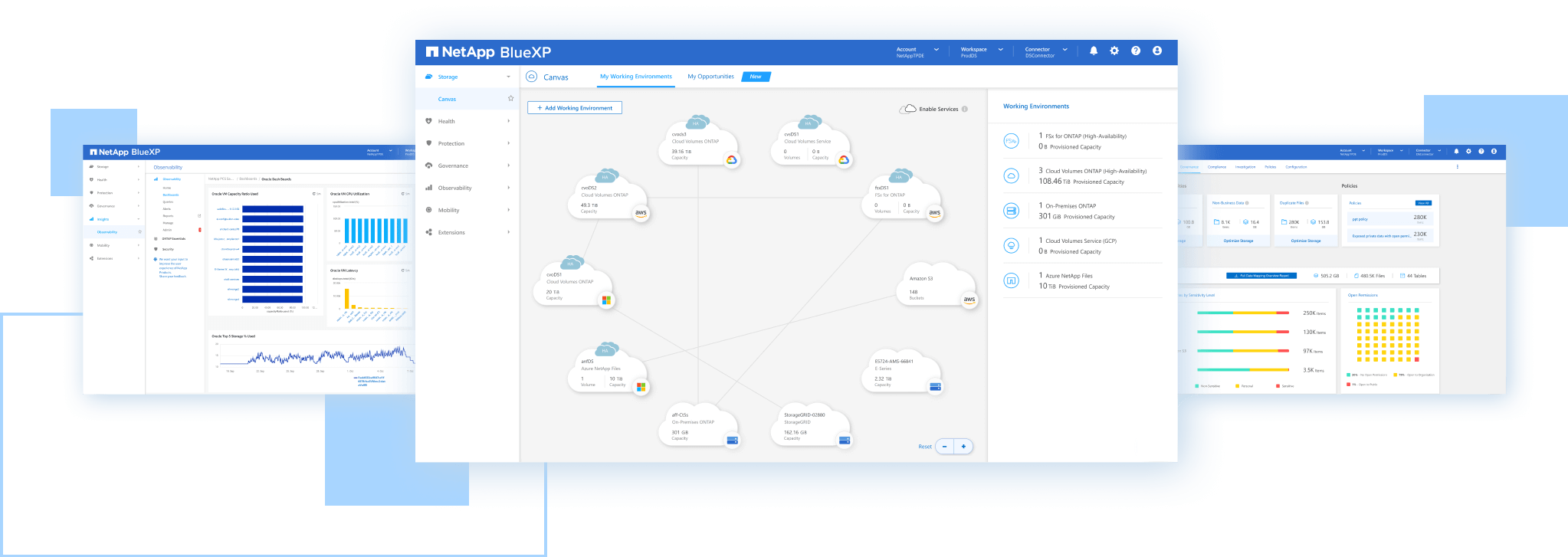Open kebab menu in right governance window
Image resolution: width=1568 pixels, height=557 pixels.
(x=1457, y=166)
